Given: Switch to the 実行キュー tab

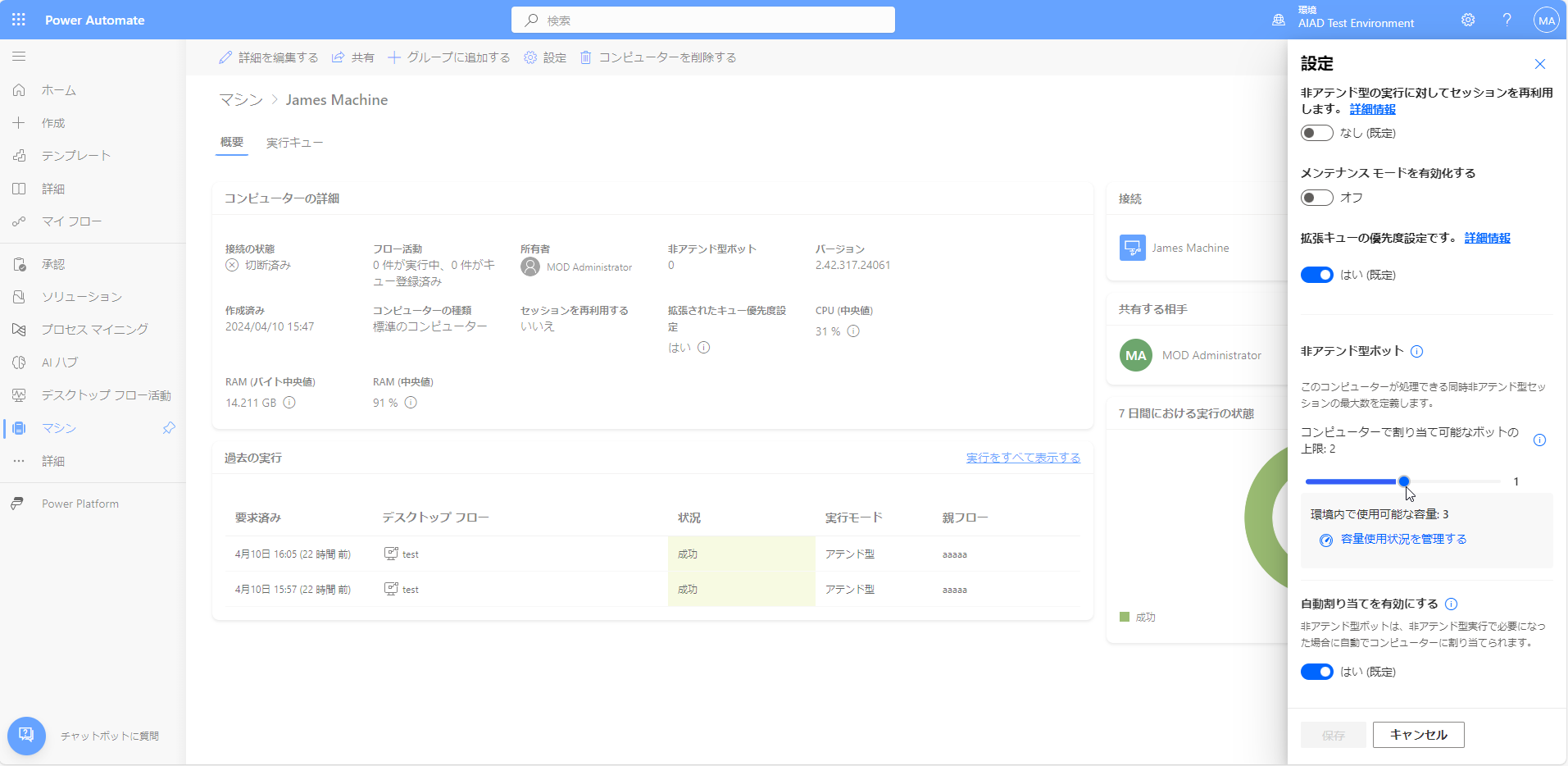Looking at the screenshot, I should 294,143.
